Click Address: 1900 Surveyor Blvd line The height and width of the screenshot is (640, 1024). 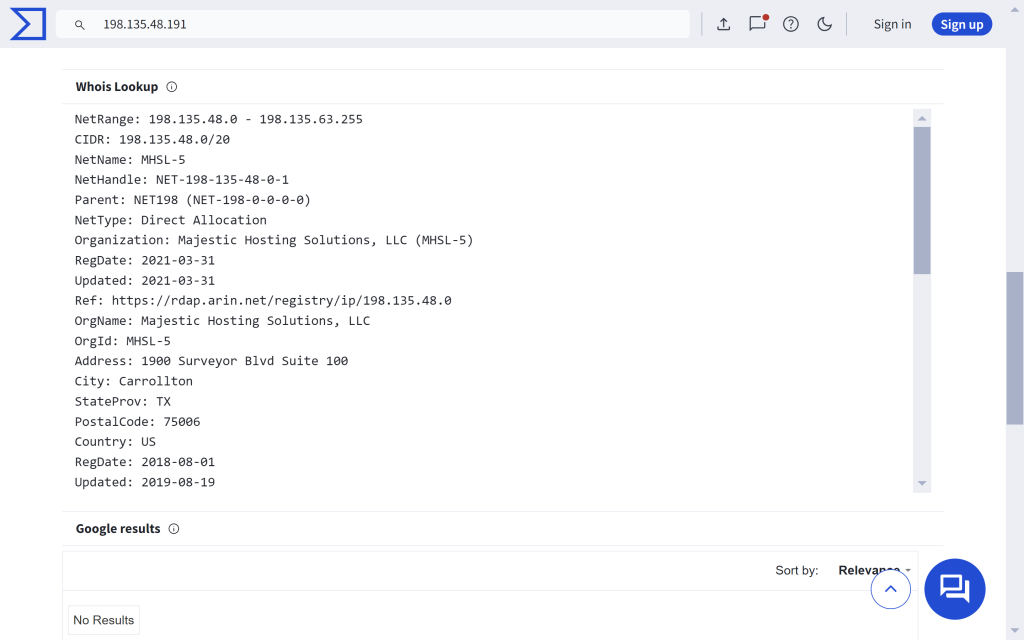point(211,361)
